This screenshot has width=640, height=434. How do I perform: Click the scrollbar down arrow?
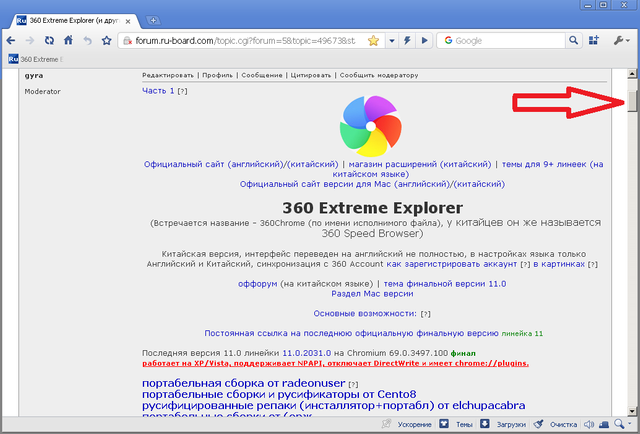tap(632, 411)
